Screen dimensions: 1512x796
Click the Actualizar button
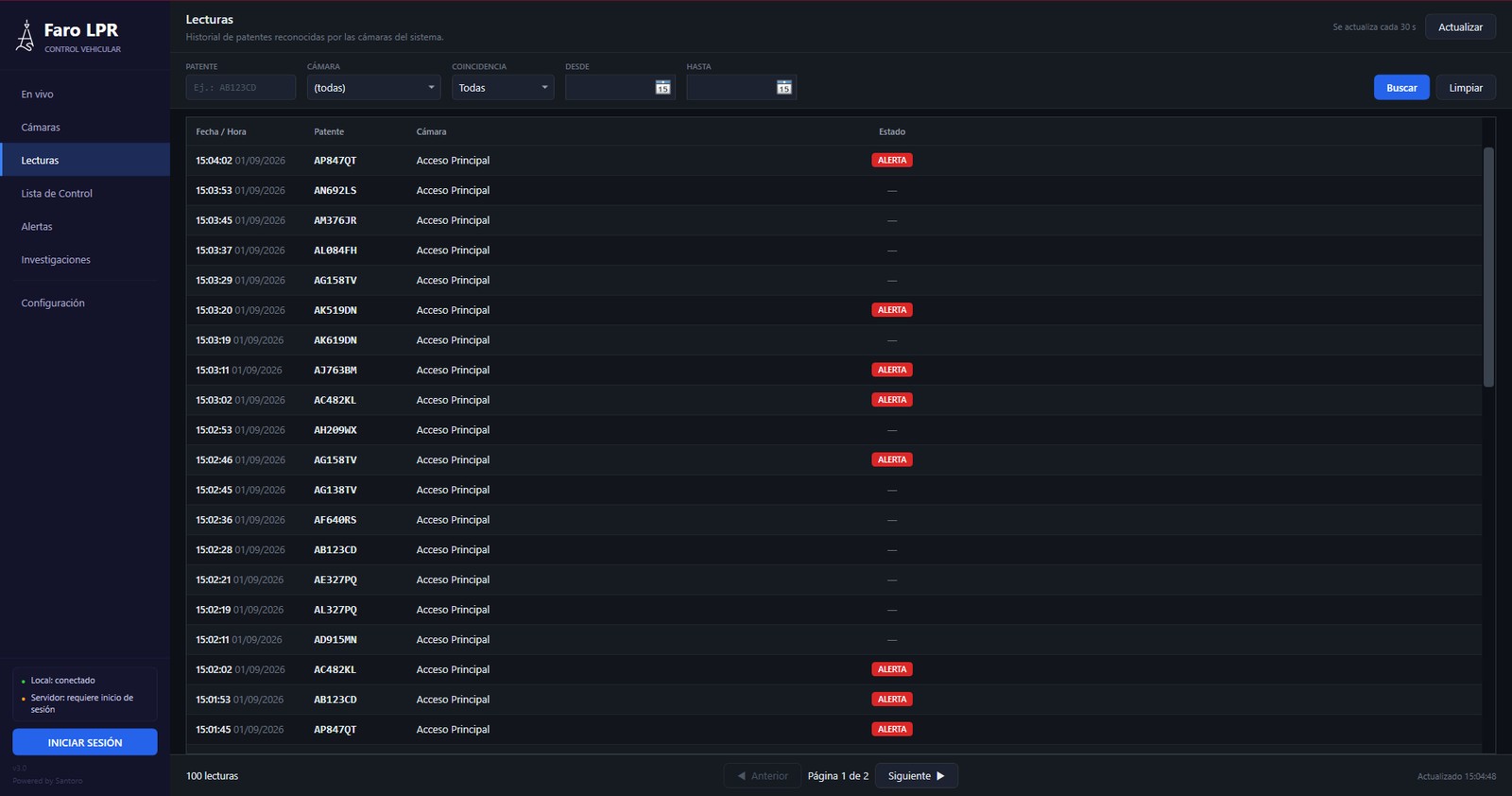1460,27
